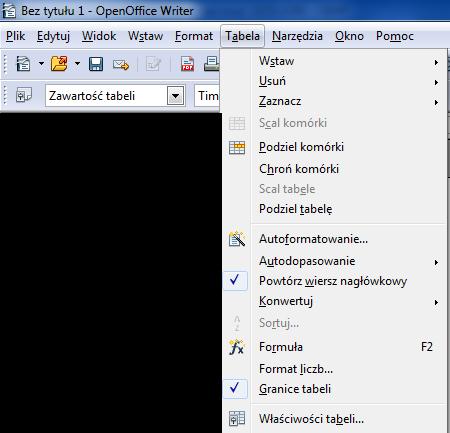Screen dimensions: 450x433
Task: Click the Właściwości tabeli icon
Action: [237, 418]
